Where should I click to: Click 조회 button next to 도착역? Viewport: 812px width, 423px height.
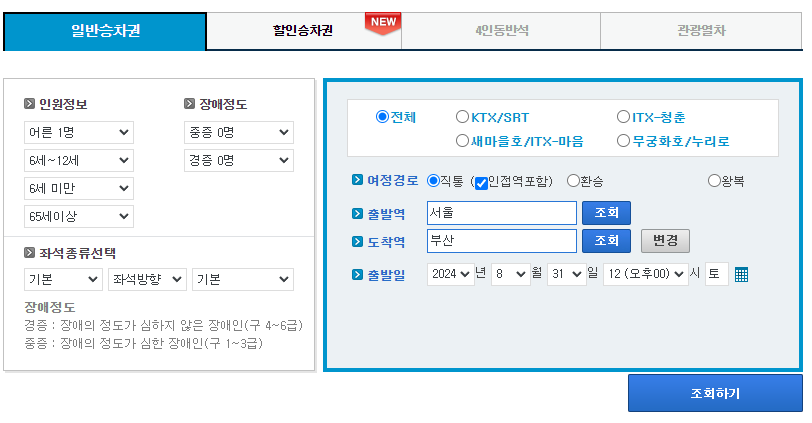pyautogui.click(x=606, y=241)
